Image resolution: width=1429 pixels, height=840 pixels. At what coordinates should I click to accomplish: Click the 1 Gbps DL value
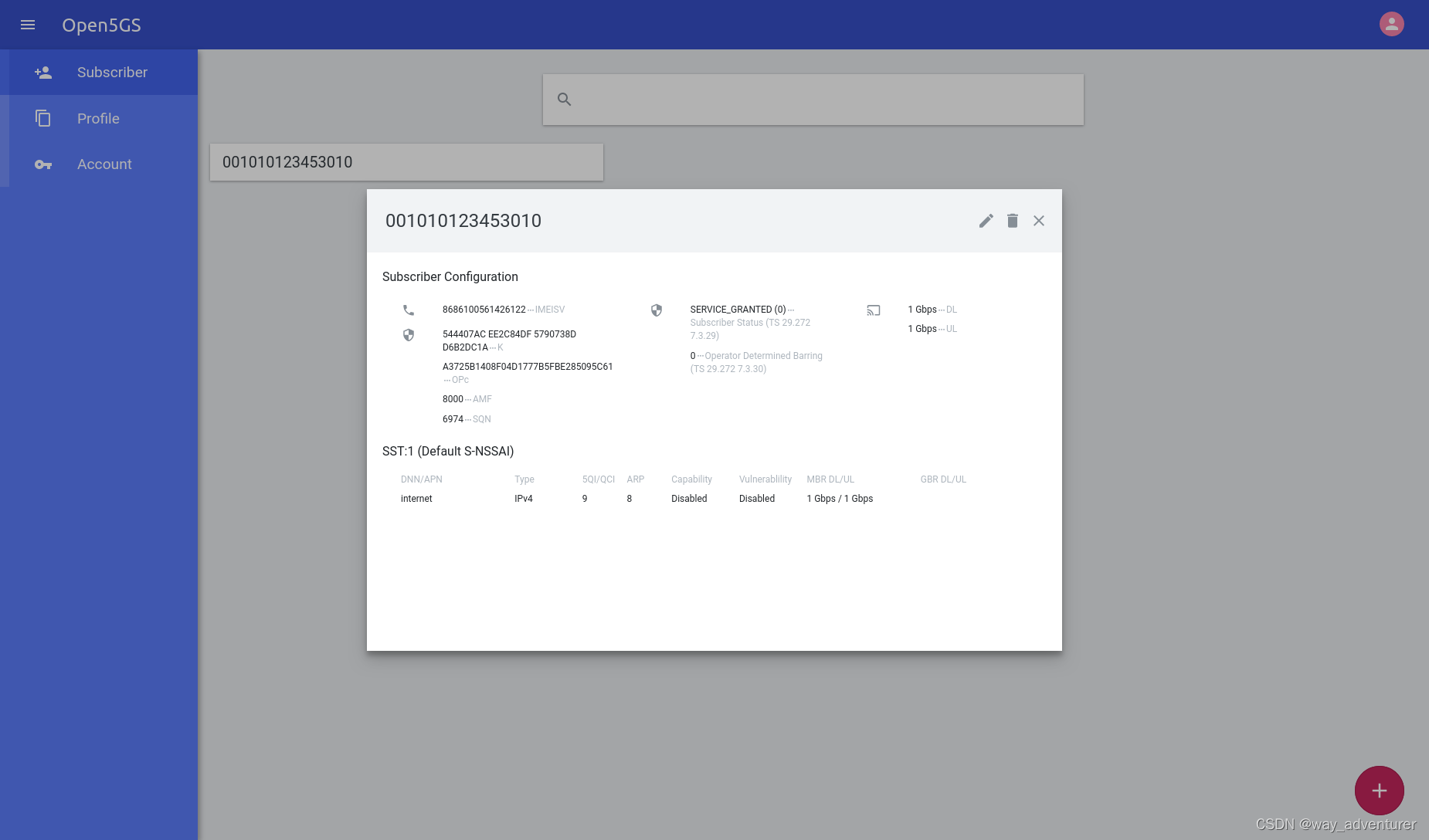[922, 310]
